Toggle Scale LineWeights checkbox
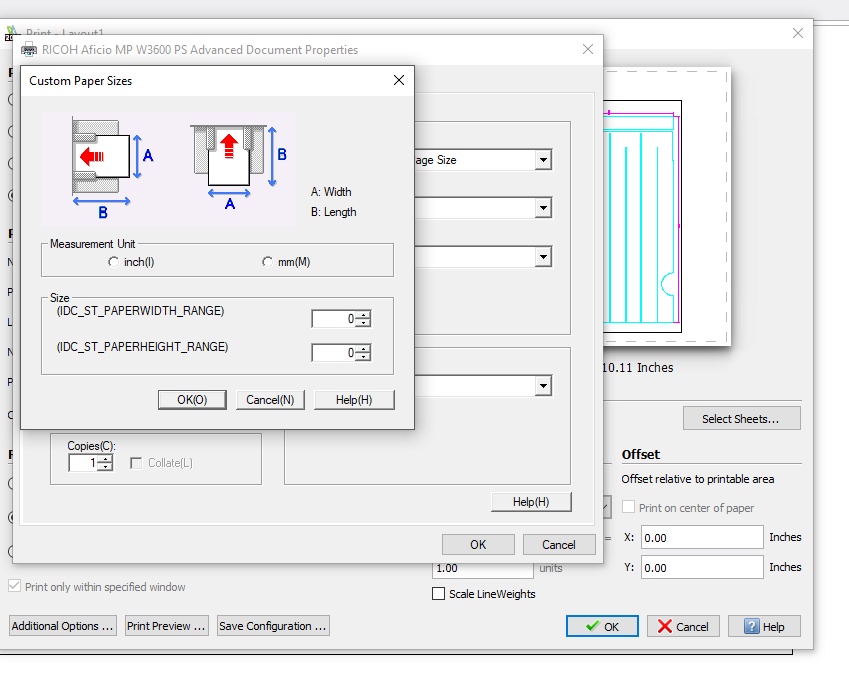Image resolution: width=849 pixels, height=677 pixels. coord(439,594)
